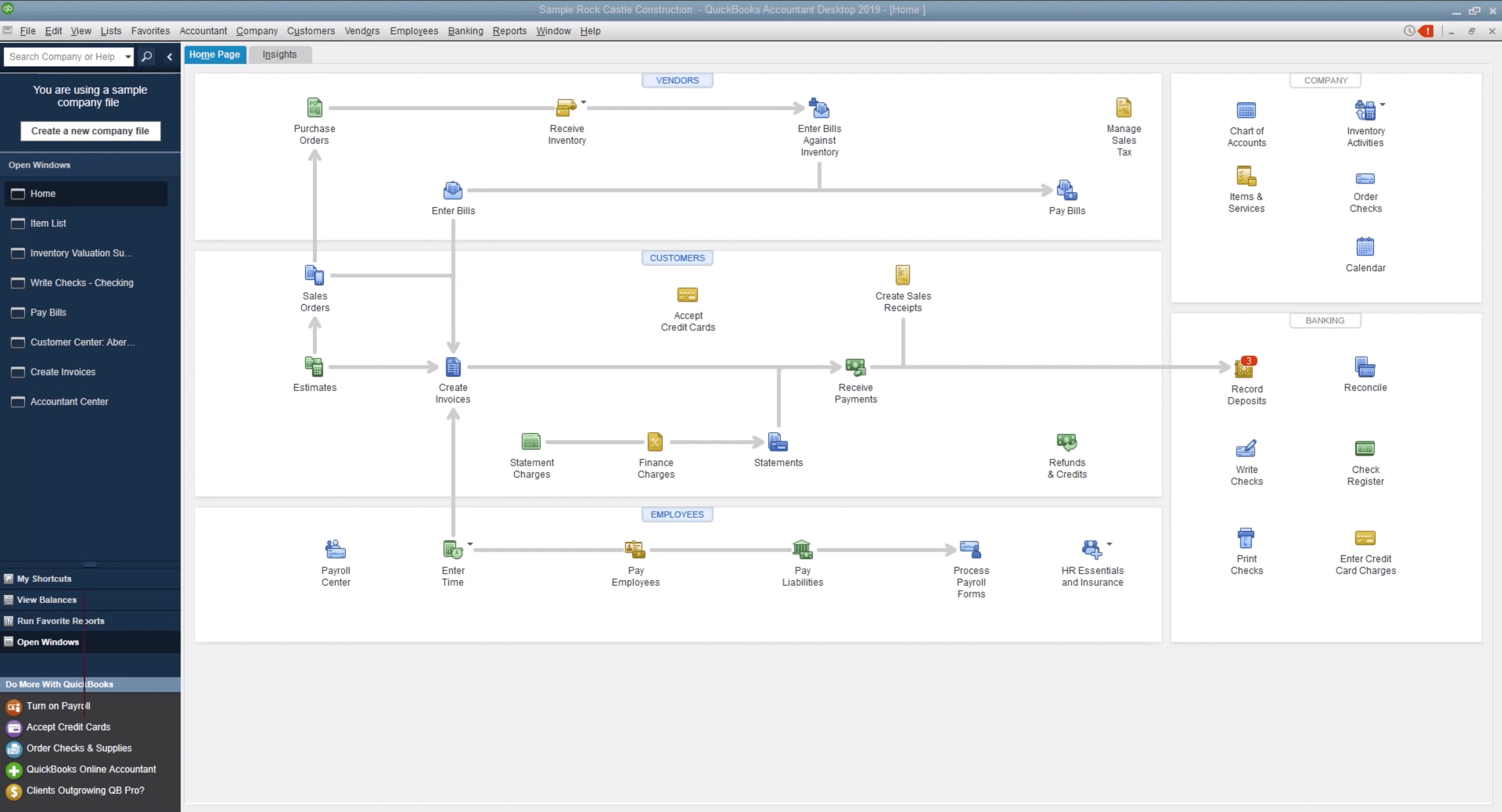Click the Create a new company file button
The height and width of the screenshot is (812, 1502).
[x=90, y=131]
